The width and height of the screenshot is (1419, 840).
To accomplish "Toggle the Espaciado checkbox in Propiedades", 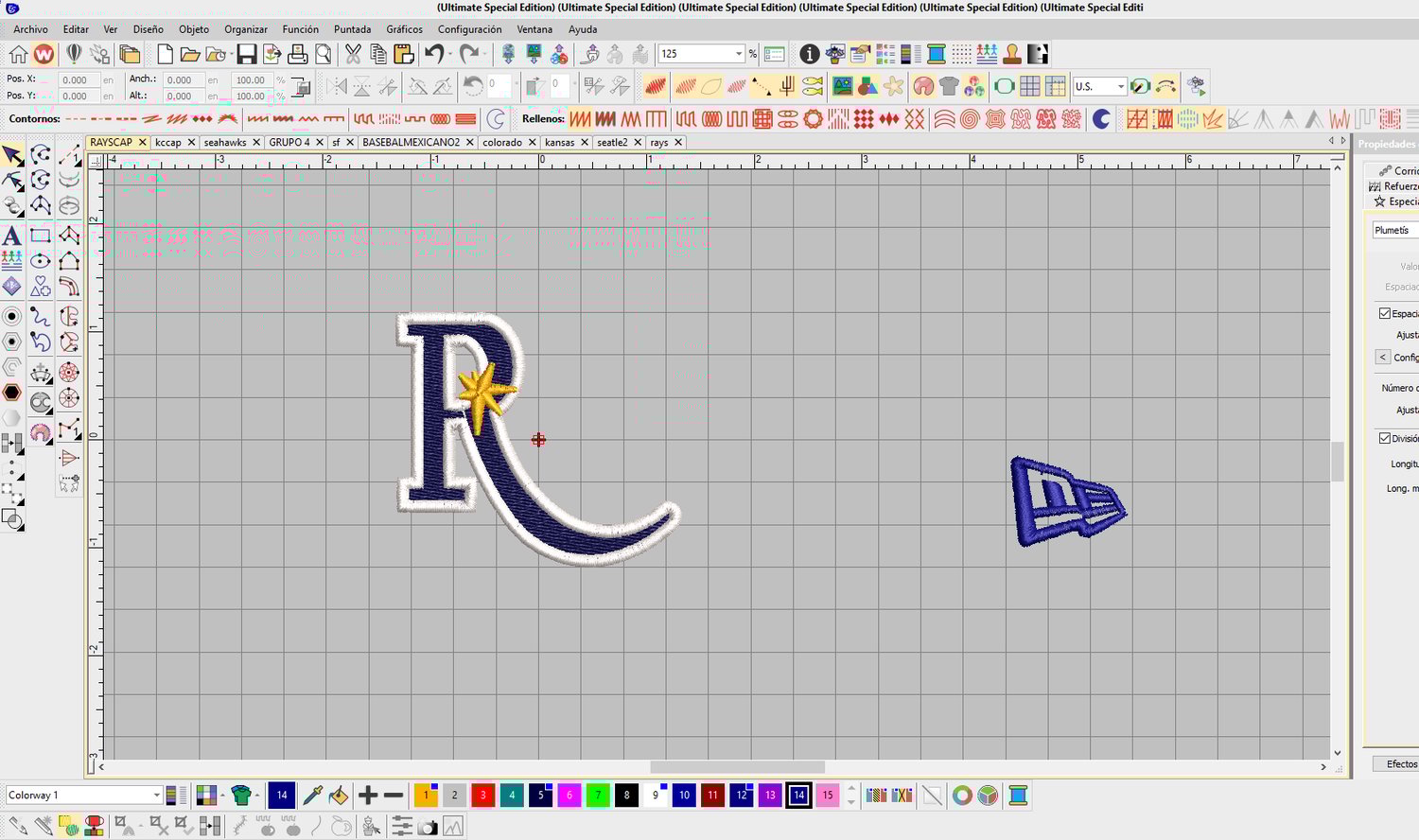I will (1385, 313).
